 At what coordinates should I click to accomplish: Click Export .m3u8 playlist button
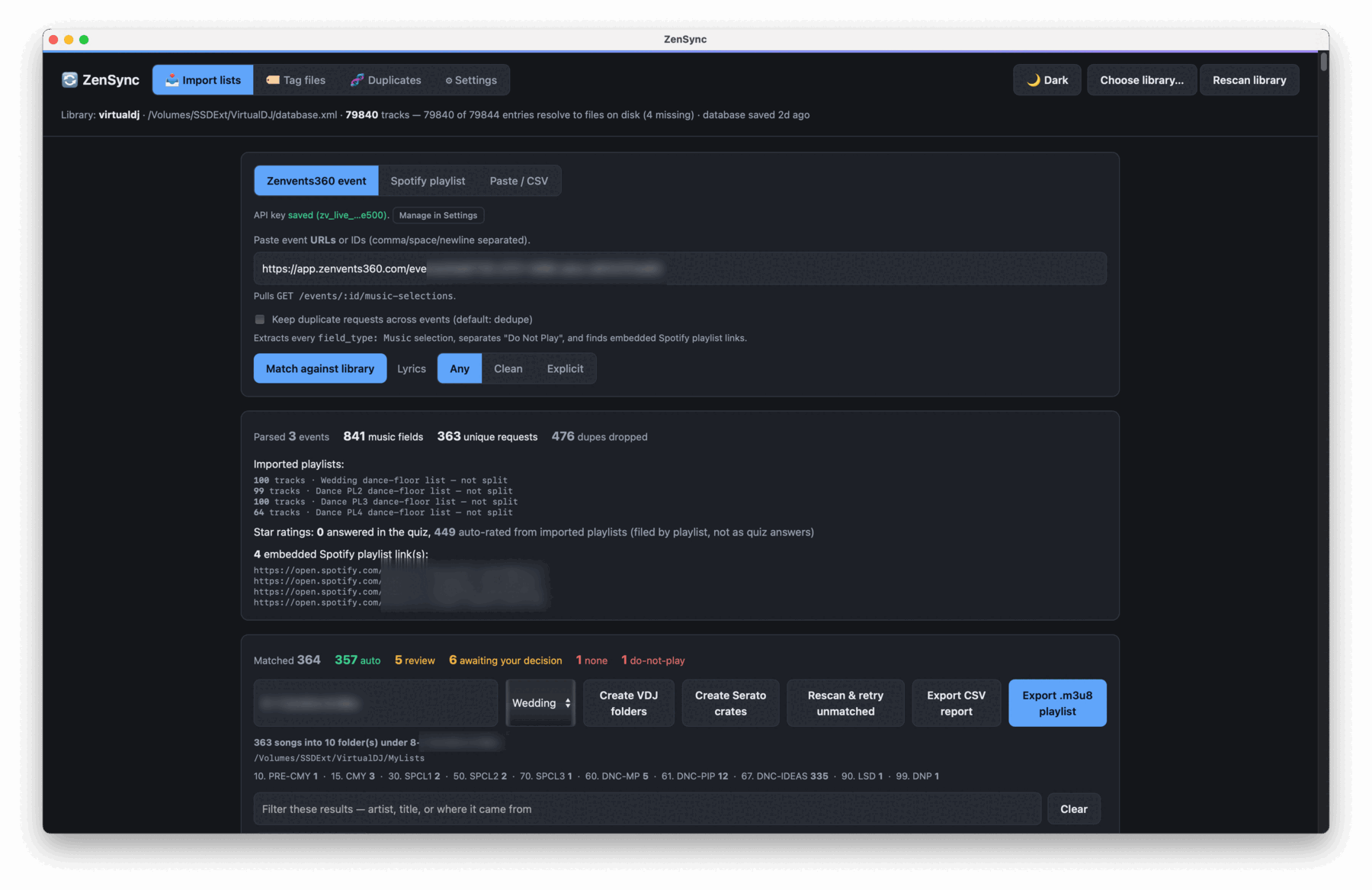1057,703
